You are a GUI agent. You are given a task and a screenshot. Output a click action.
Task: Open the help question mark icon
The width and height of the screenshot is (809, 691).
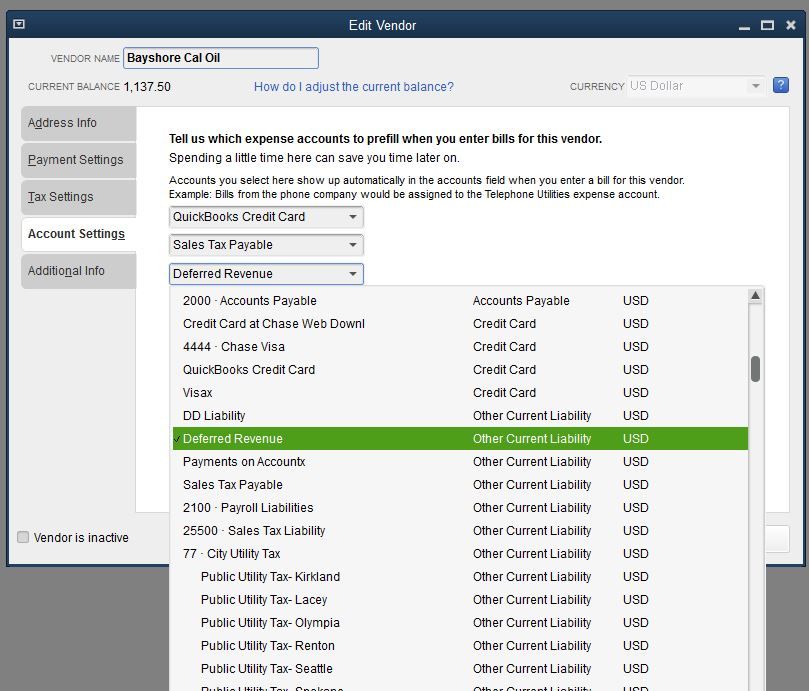tap(781, 85)
